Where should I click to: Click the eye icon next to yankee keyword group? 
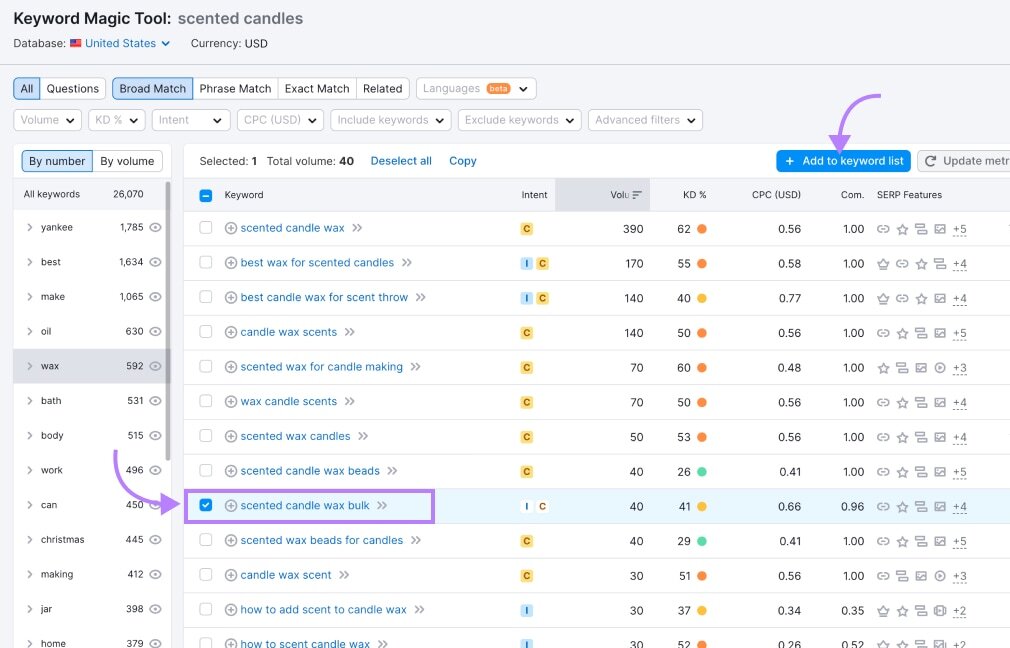[x=154, y=227]
